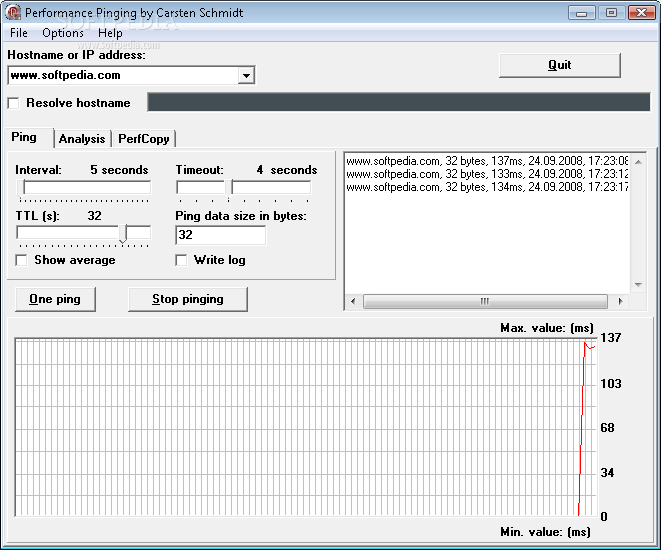Open the File menu
This screenshot has width=661, height=550.
(19, 33)
